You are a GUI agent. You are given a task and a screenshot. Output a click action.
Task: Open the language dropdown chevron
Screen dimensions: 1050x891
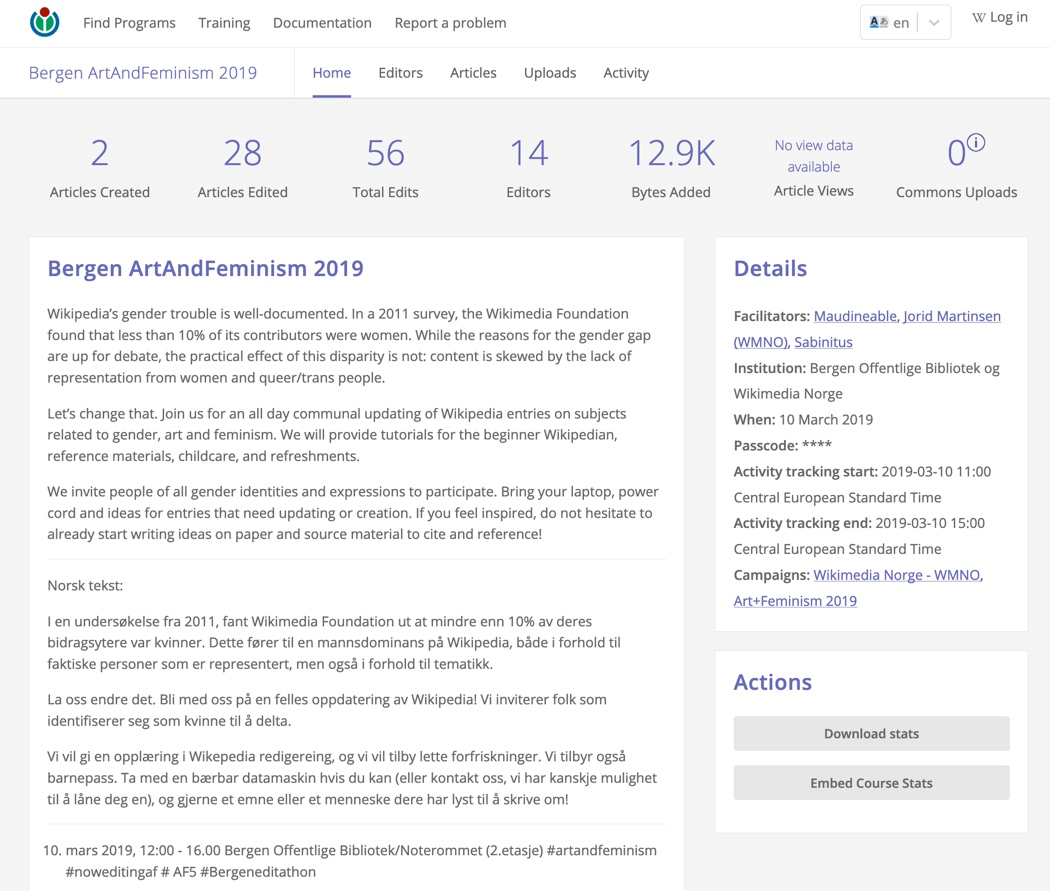click(934, 23)
